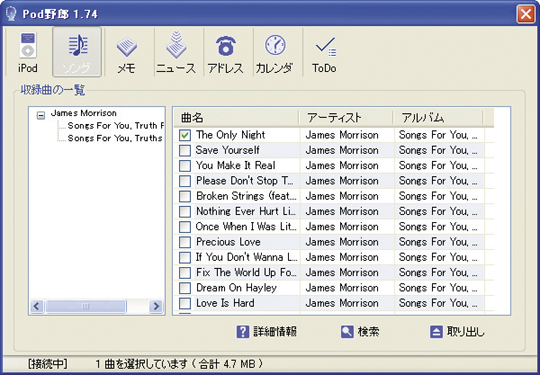540x375 pixels.
Task: Select James Morrison artist in tree
Action: point(84,113)
